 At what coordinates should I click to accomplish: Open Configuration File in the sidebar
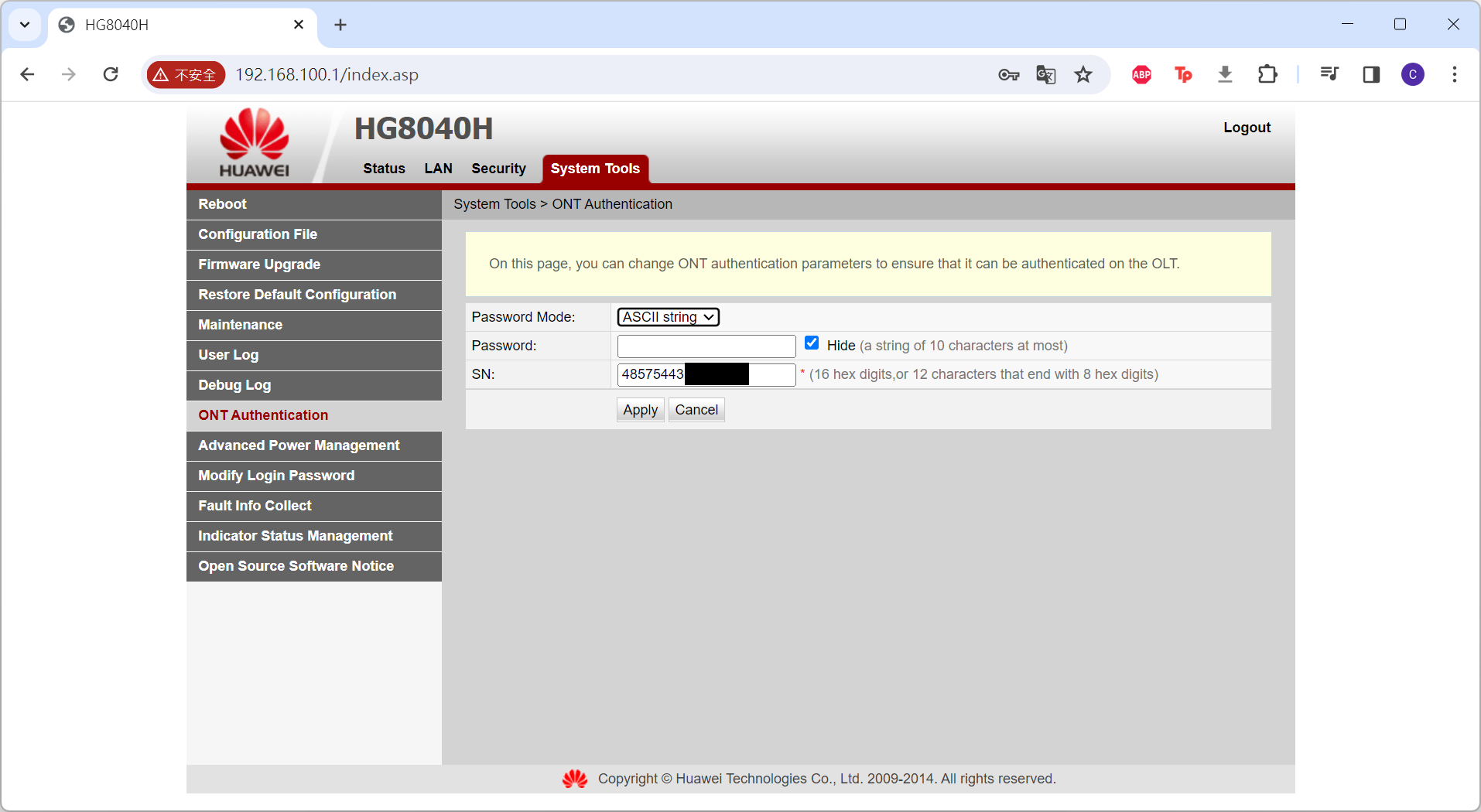314,234
